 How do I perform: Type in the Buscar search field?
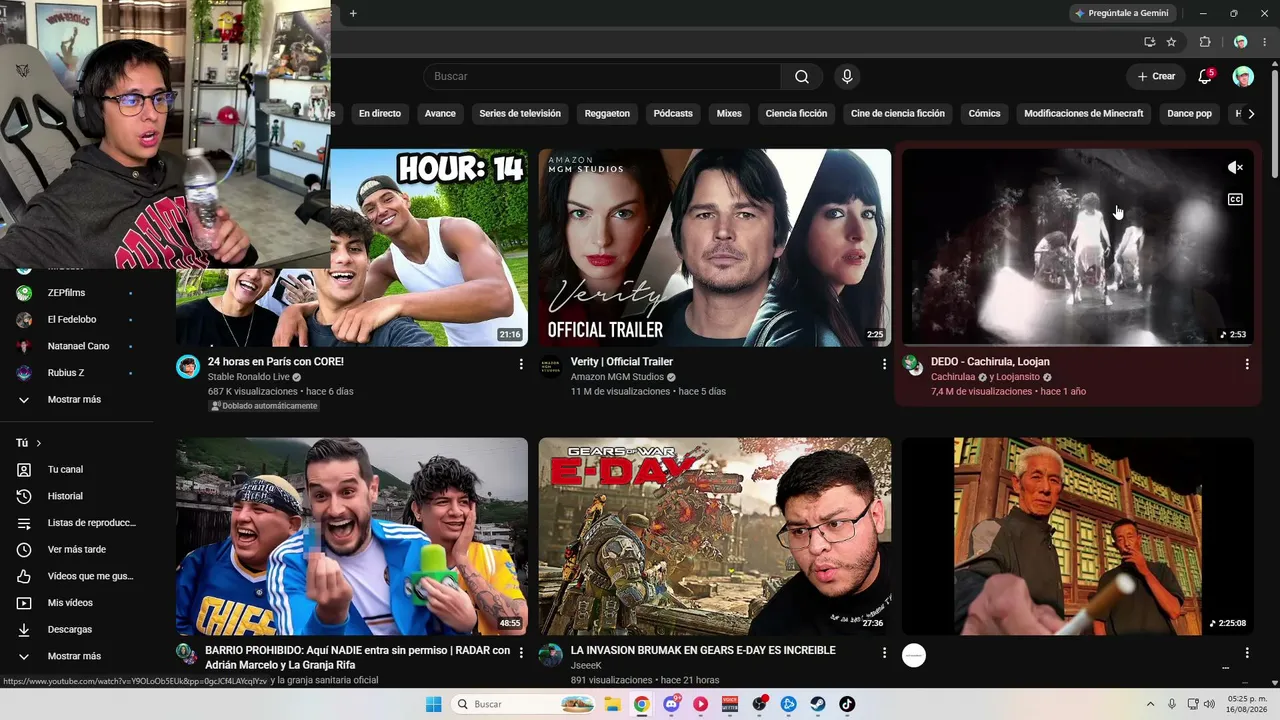pos(602,77)
